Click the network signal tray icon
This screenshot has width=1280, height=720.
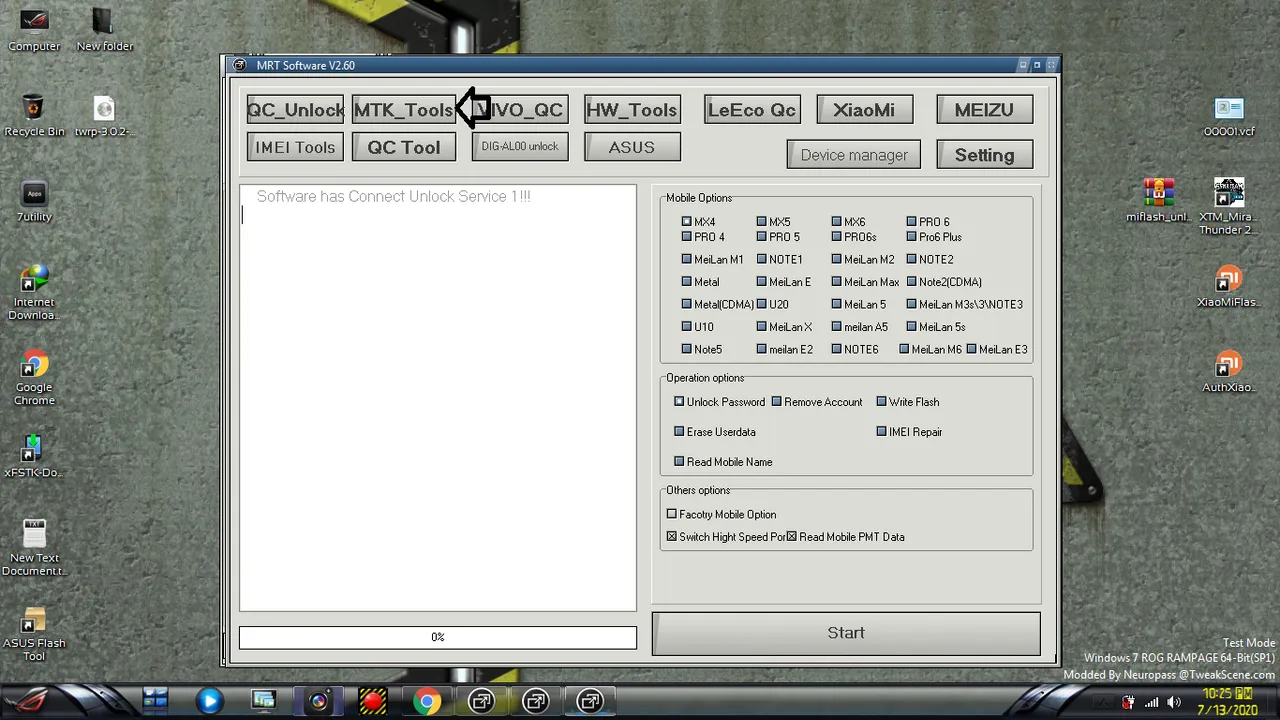point(1152,702)
